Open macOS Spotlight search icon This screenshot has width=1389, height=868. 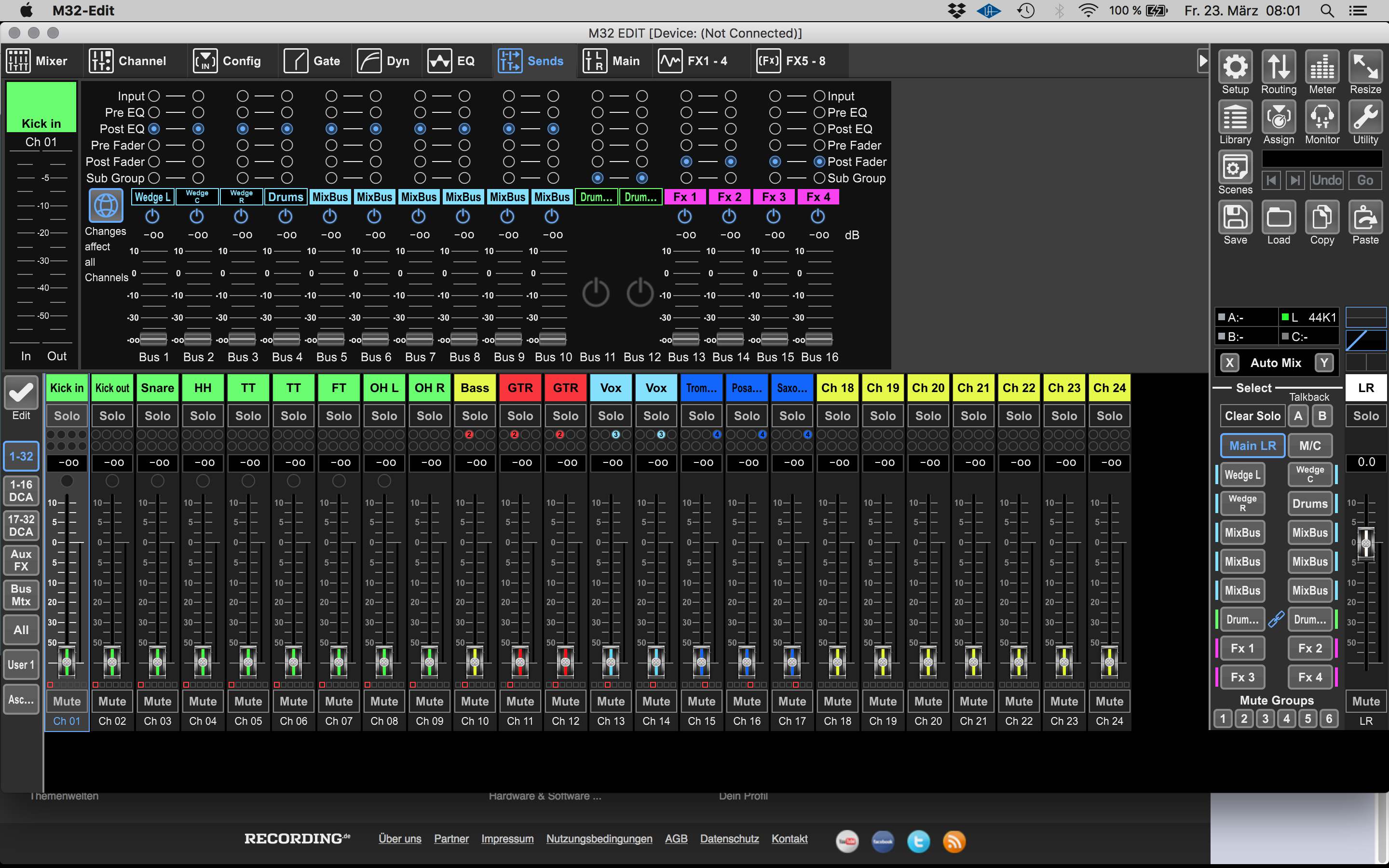click(x=1327, y=10)
